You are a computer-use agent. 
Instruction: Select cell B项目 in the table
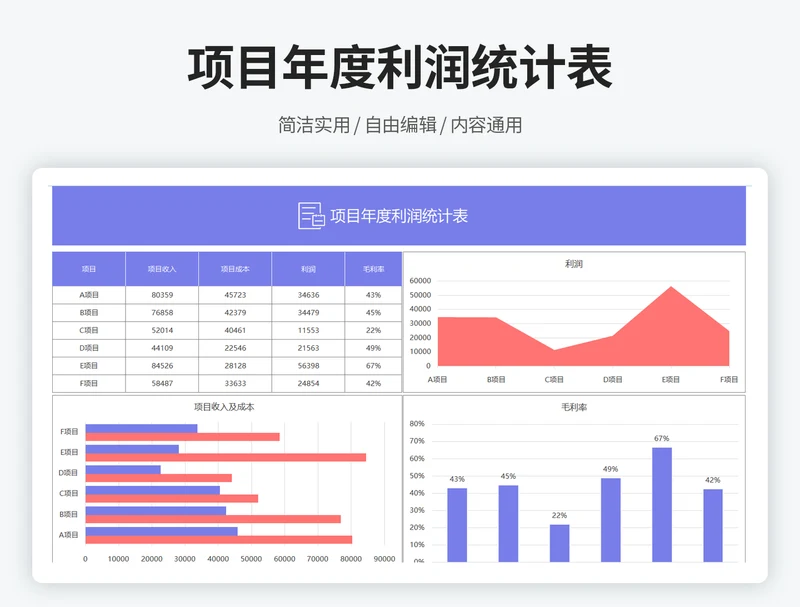coord(89,313)
